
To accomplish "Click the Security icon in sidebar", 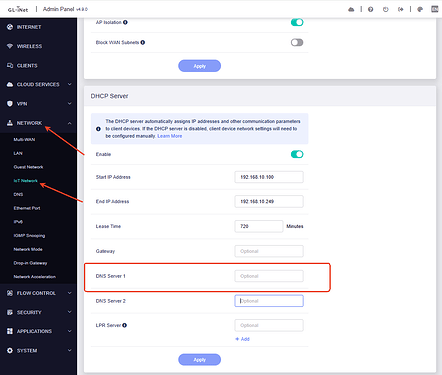I will click(x=10, y=312).
